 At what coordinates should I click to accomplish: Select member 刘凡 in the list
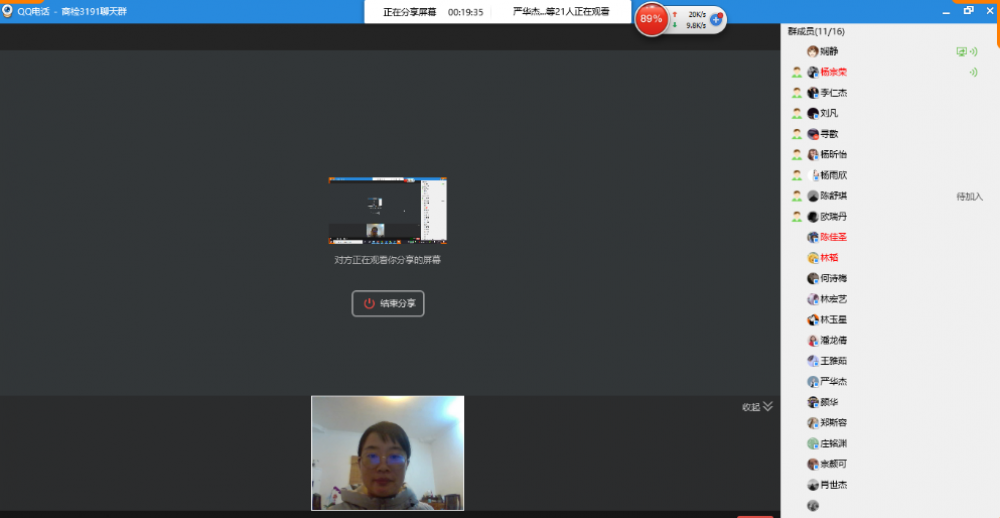pyautogui.click(x=829, y=113)
